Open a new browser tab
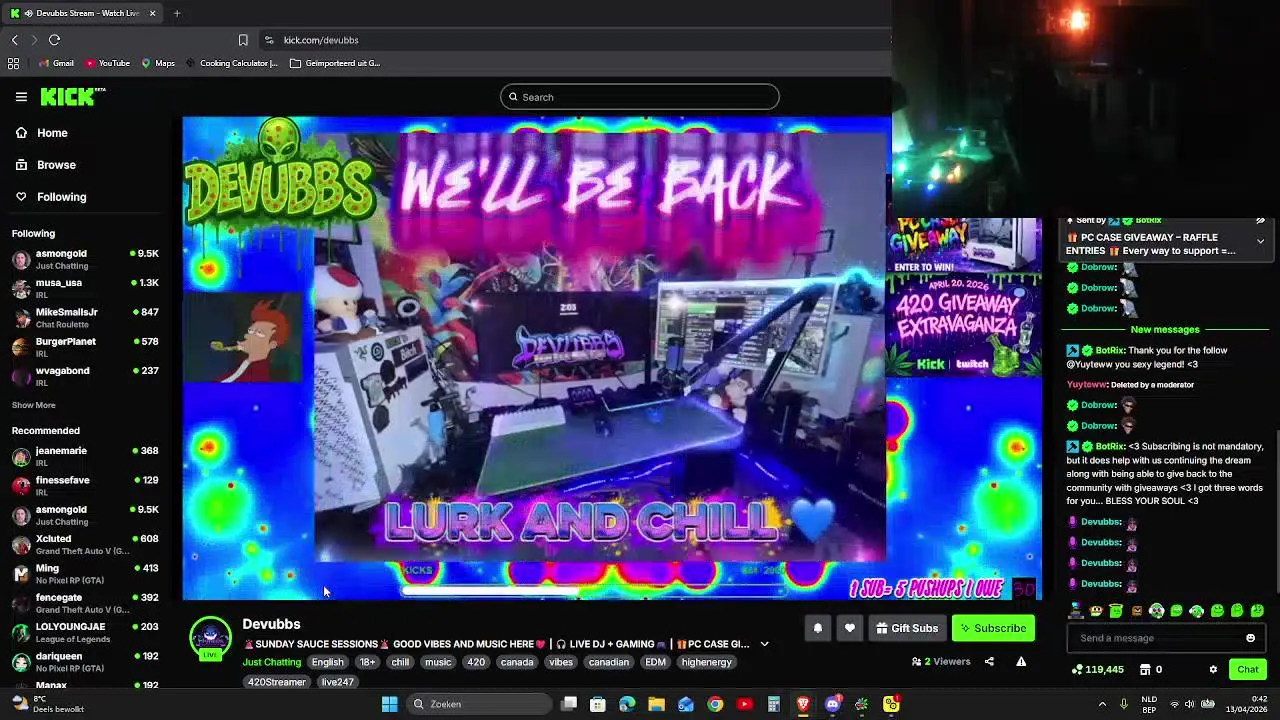Screen dimensions: 1280x720 (176, 13)
